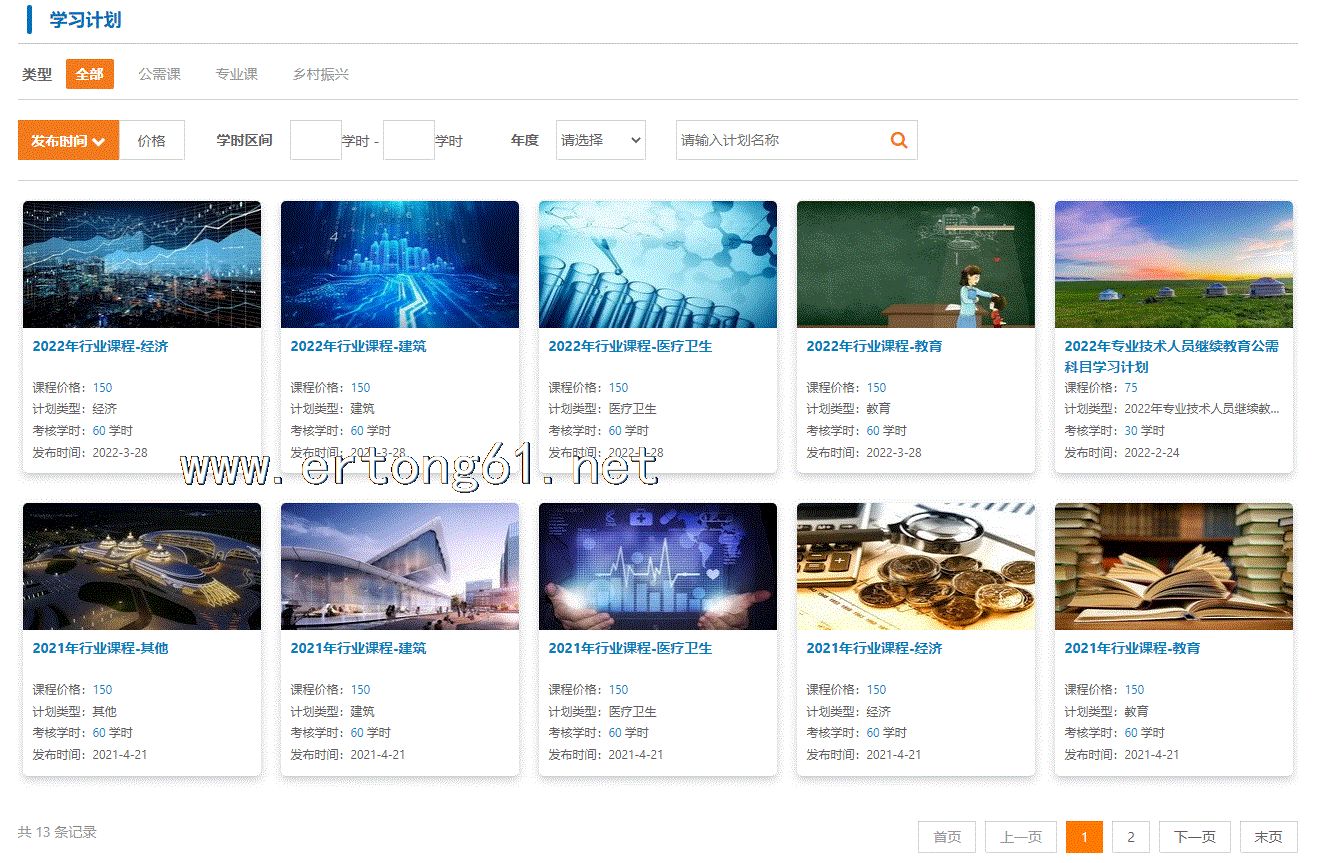Filter by 专业课 type
Screen dimensions: 1321x863
click(x=236, y=74)
